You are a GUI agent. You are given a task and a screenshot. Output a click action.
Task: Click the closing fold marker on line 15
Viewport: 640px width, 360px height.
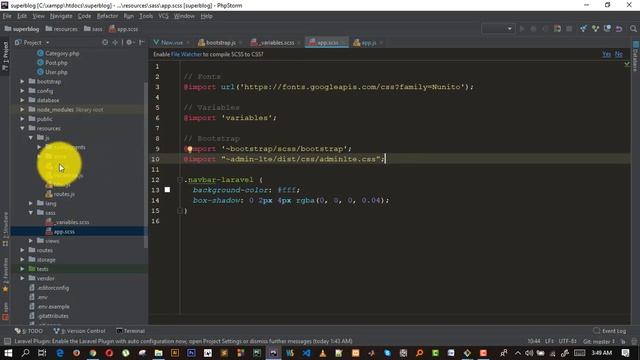pyautogui.click(x=180, y=211)
